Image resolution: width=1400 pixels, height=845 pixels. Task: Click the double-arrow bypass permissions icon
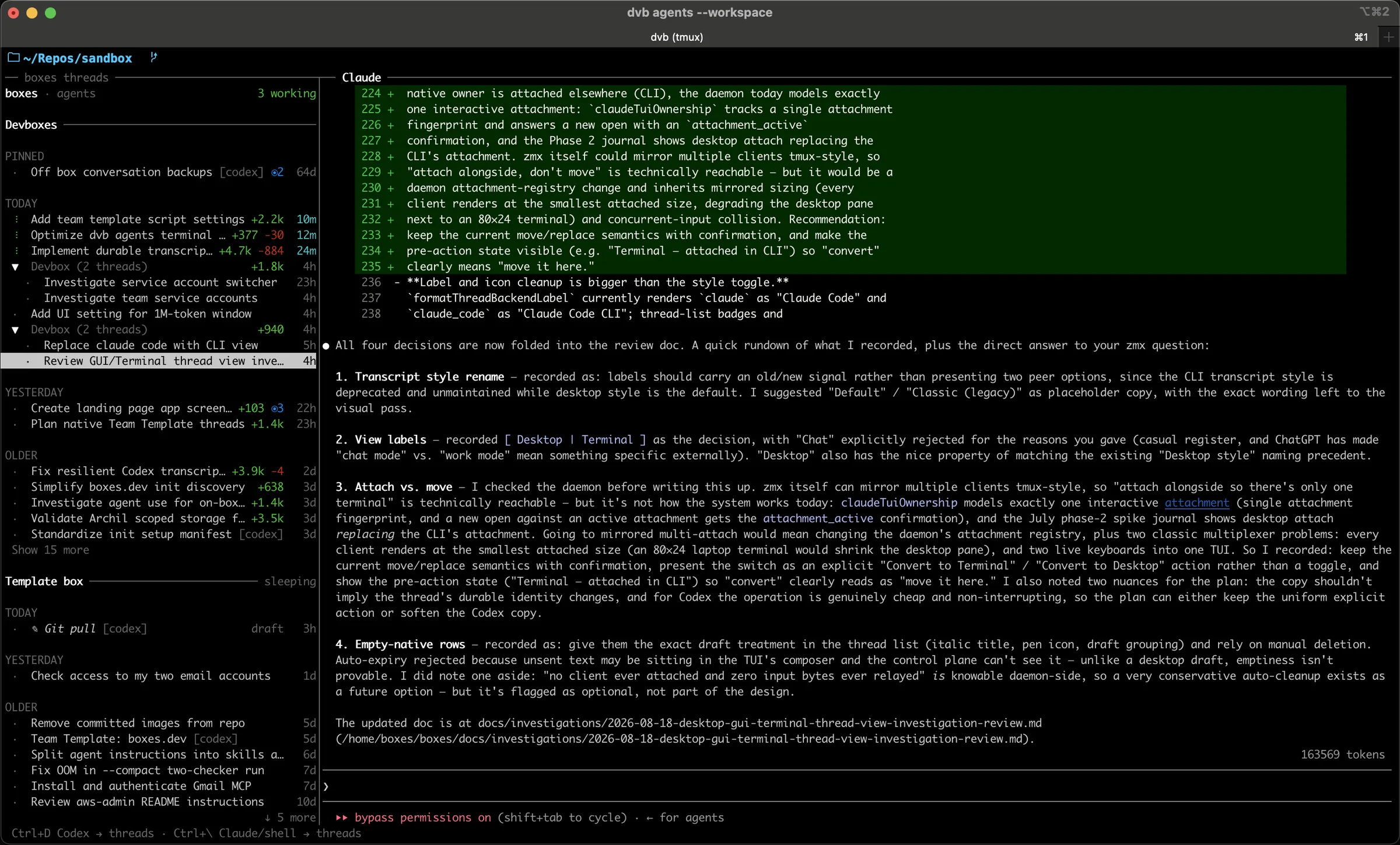(x=342, y=818)
